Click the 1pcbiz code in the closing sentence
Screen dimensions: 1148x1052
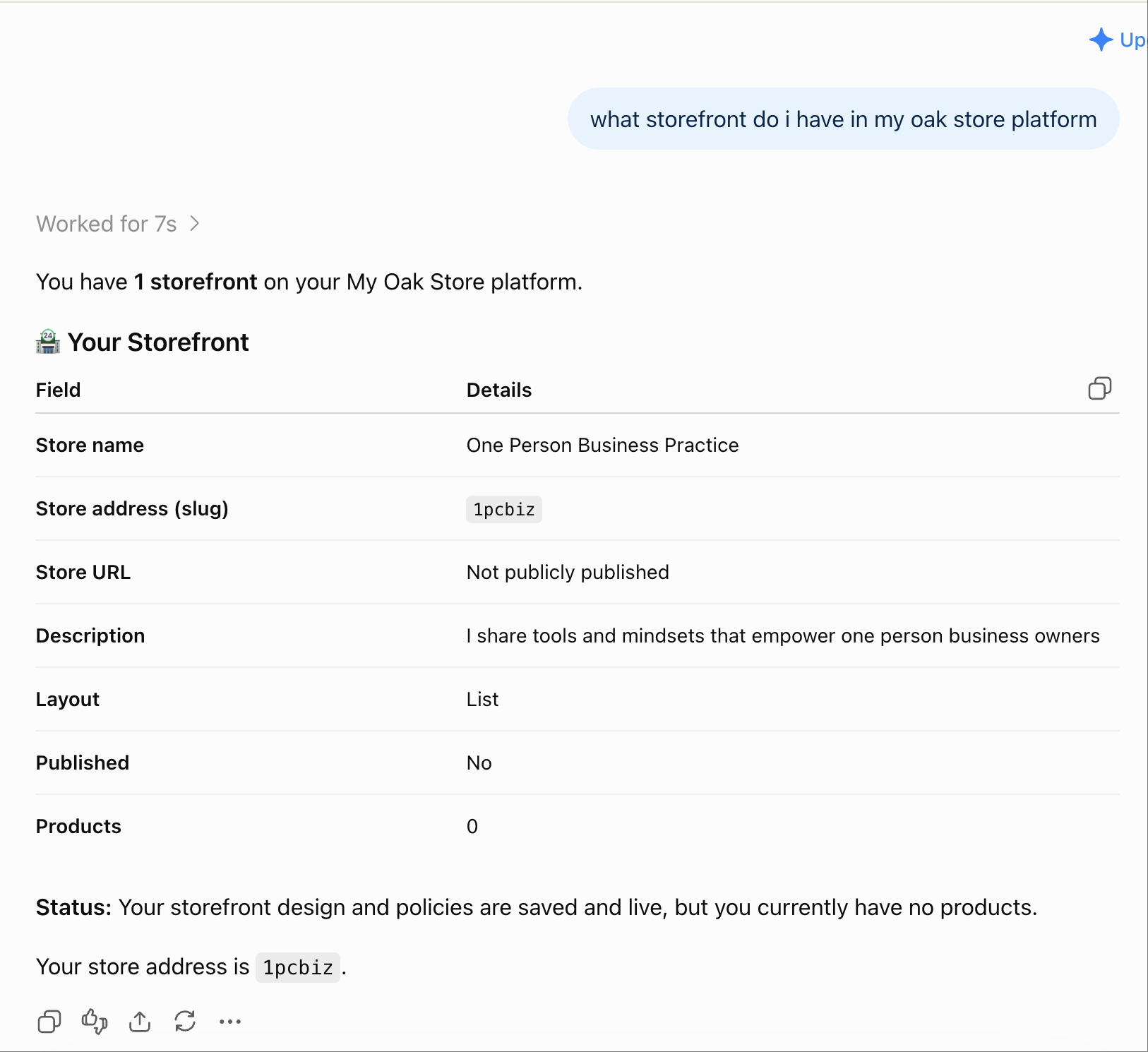click(298, 967)
